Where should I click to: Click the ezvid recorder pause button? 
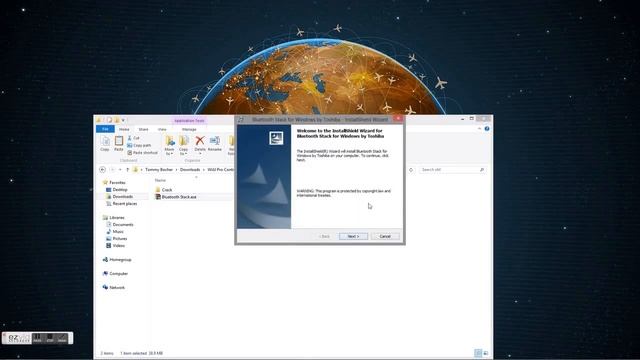(x=37, y=338)
